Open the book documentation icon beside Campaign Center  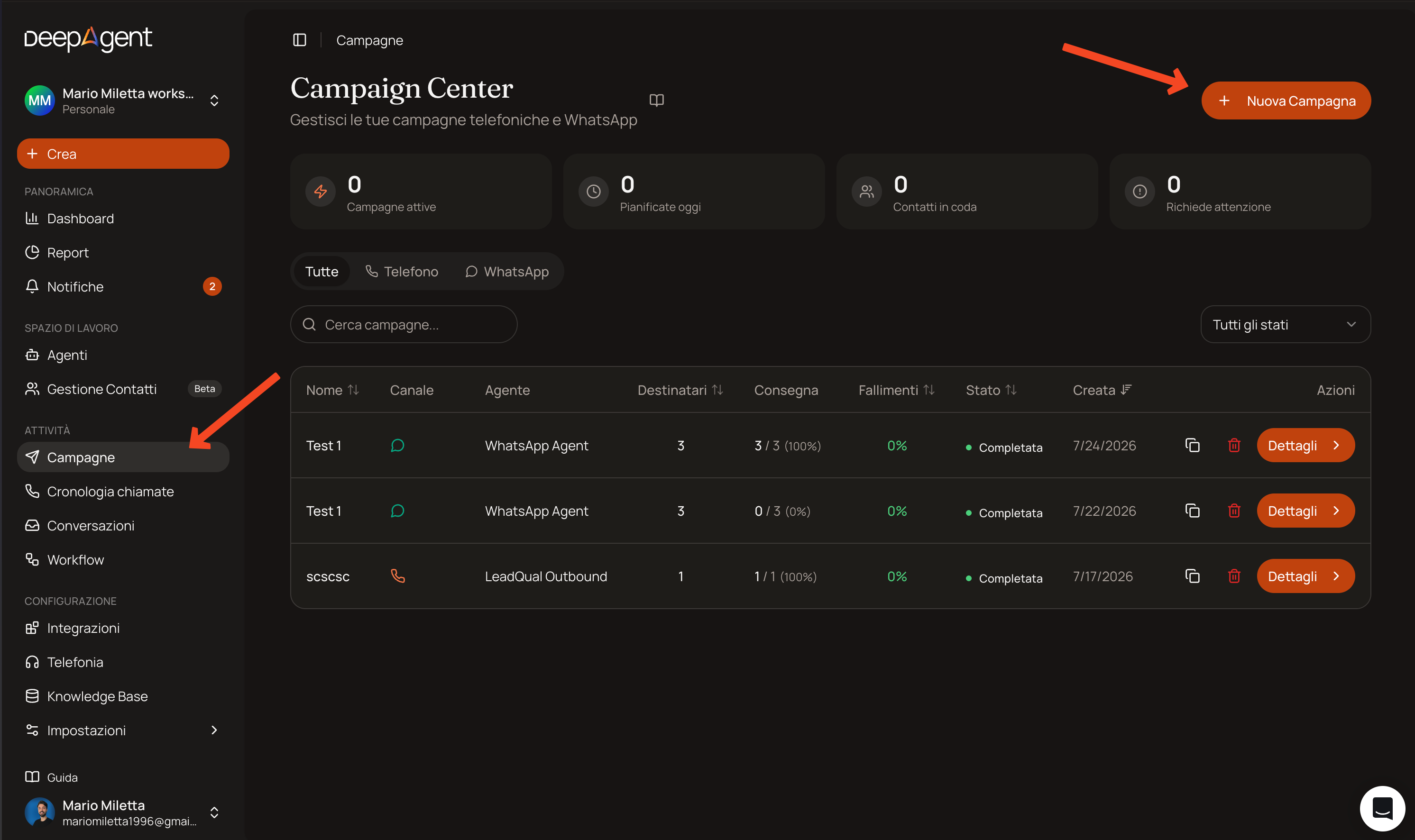pyautogui.click(x=656, y=100)
